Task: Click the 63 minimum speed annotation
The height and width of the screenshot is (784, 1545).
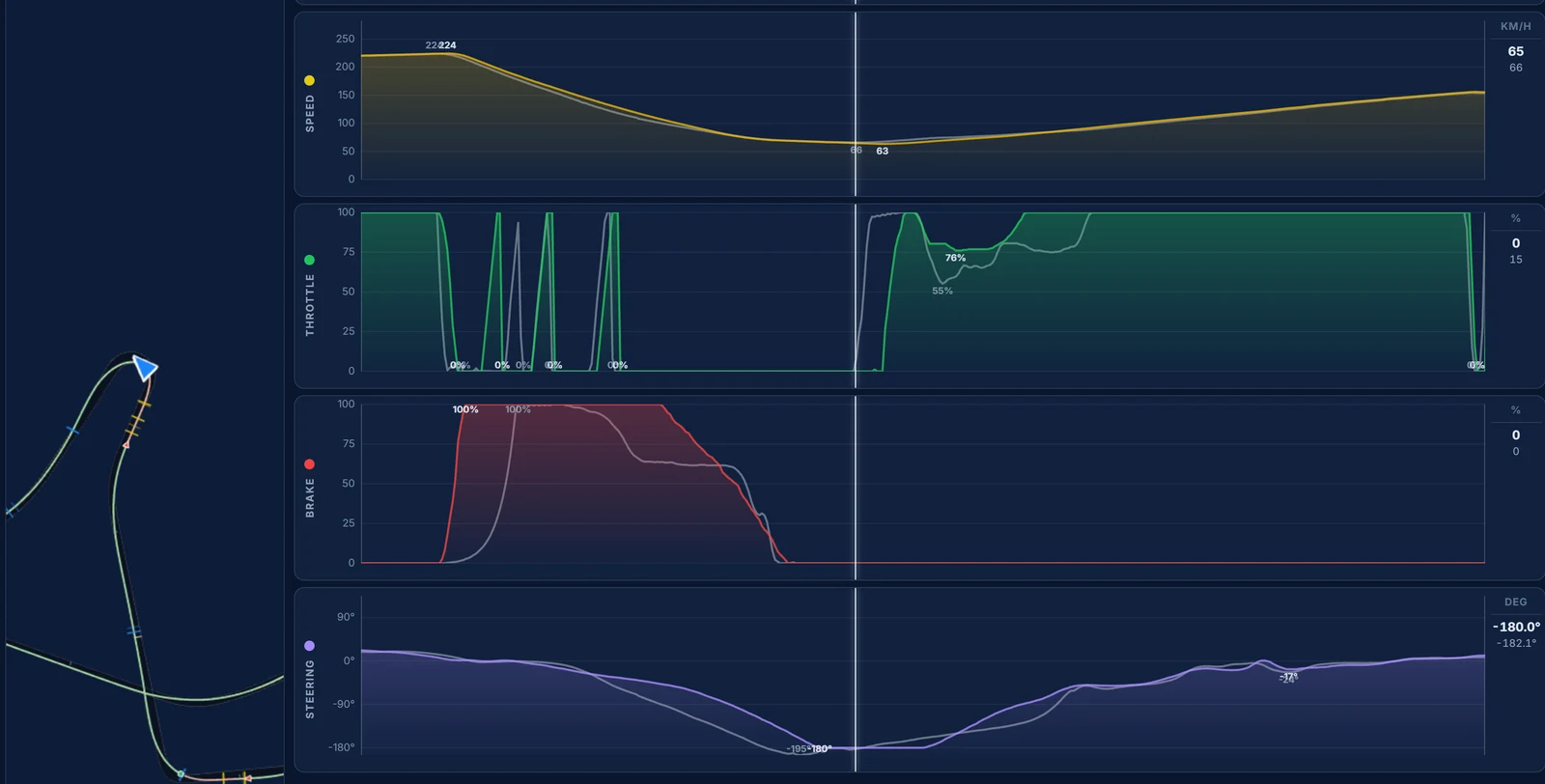Action: (883, 151)
